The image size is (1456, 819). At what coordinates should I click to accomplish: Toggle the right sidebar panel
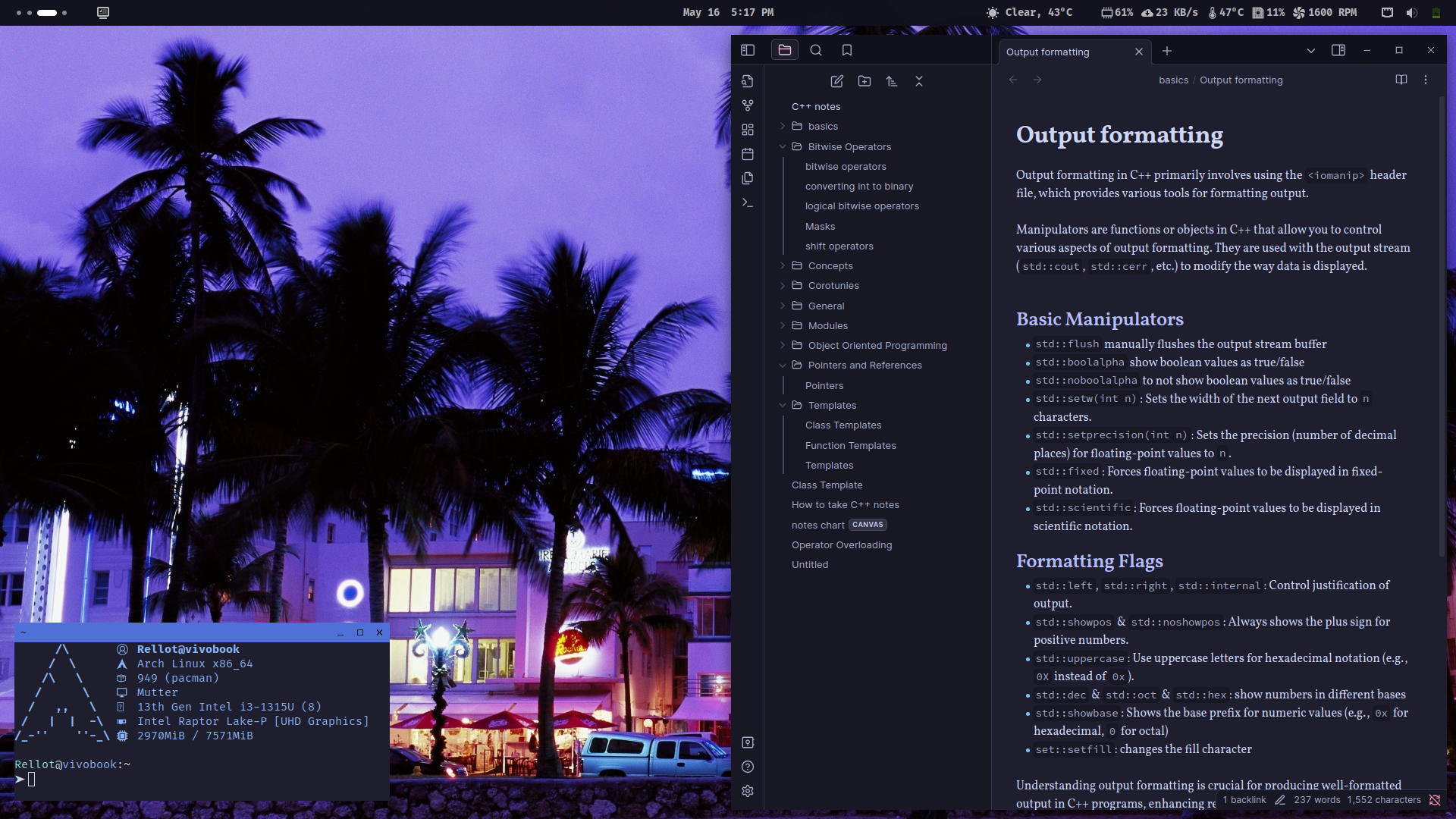[1338, 50]
